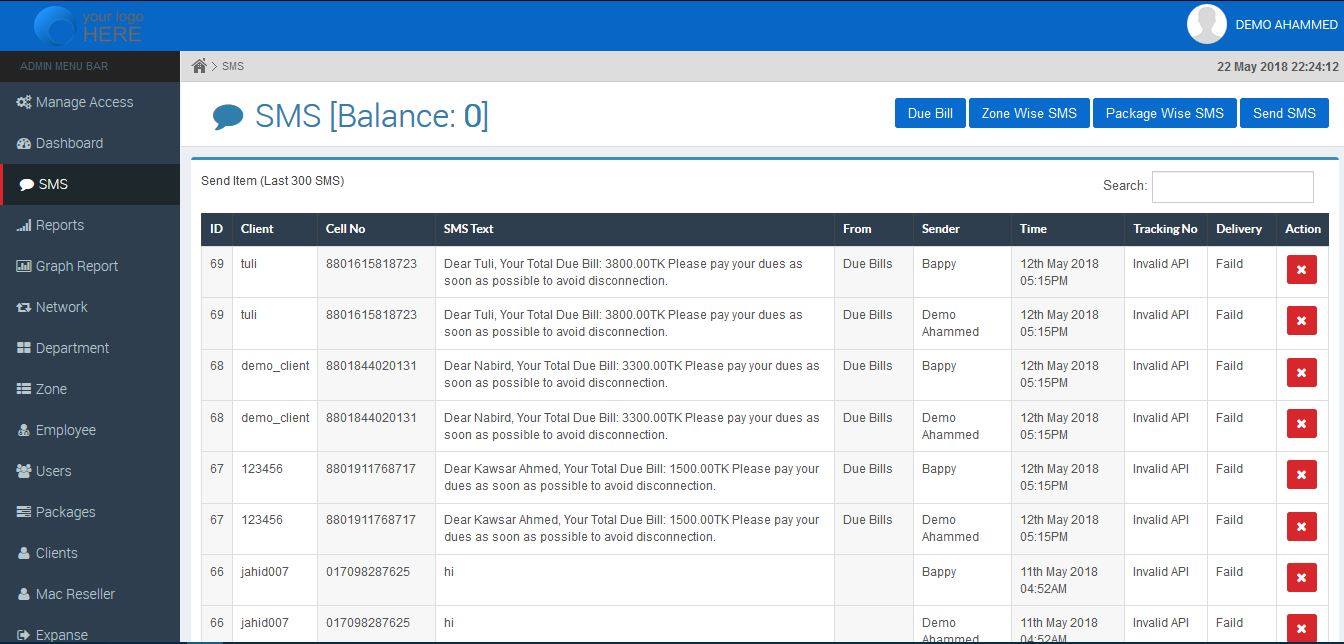Focus the Search input field
Screen dimensions: 1344x644
point(1232,186)
